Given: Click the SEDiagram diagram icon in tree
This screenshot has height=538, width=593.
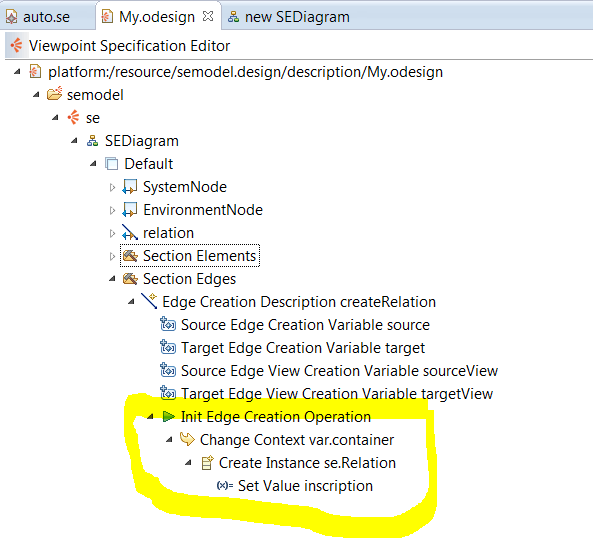Looking at the screenshot, I should [93, 141].
